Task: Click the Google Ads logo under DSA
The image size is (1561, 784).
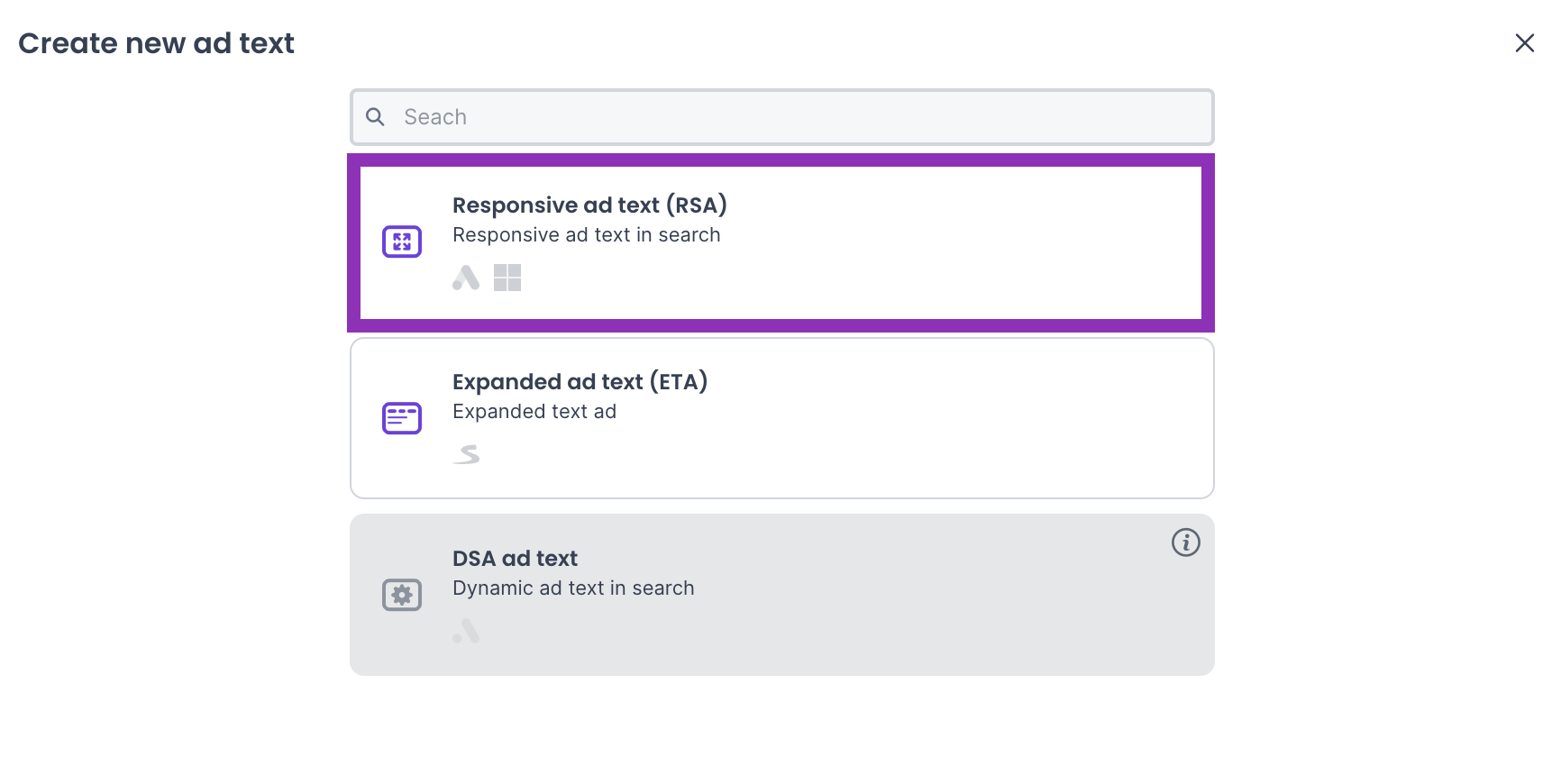Action: 466,631
